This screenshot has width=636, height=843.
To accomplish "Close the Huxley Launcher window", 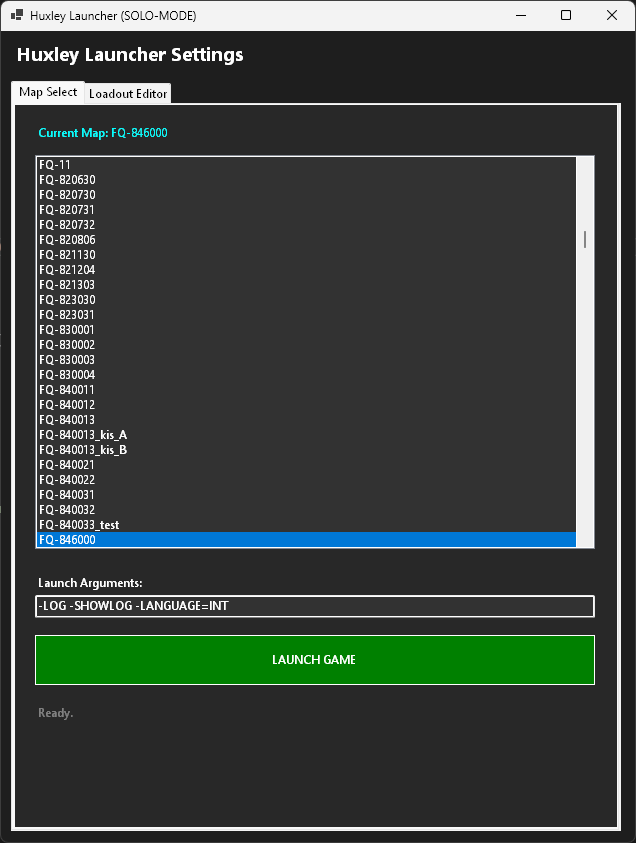I will (612, 15).
